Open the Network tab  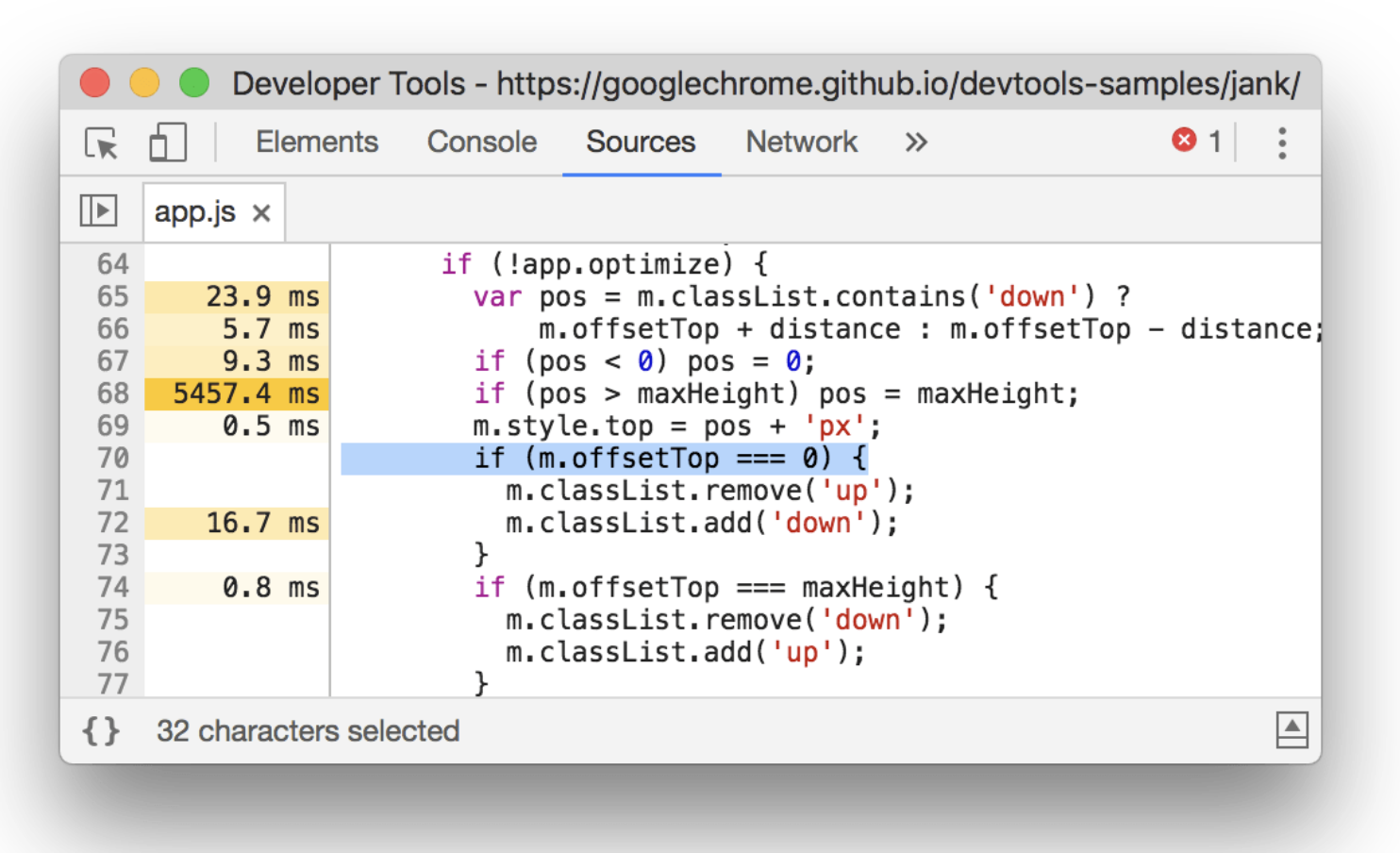802,142
